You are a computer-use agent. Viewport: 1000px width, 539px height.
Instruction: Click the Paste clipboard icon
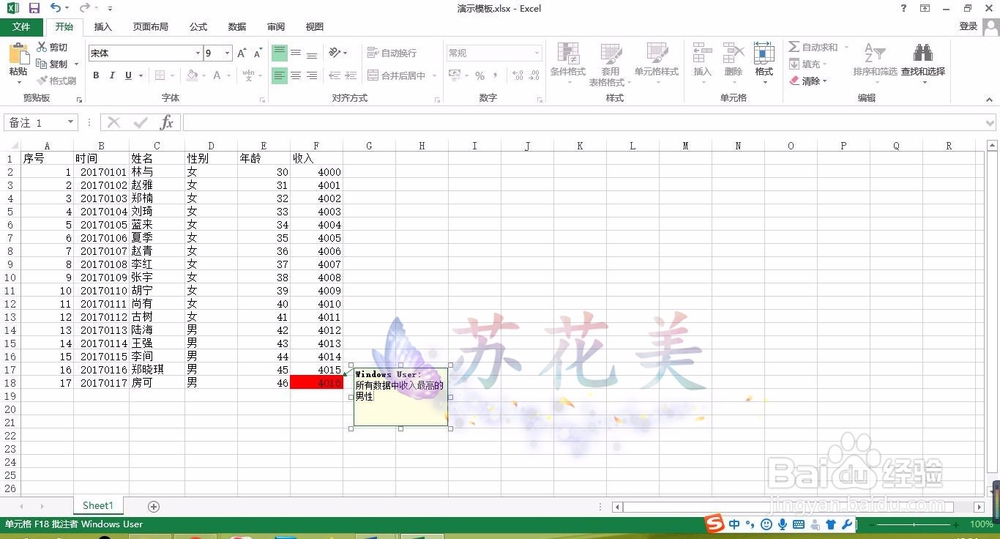(x=18, y=54)
